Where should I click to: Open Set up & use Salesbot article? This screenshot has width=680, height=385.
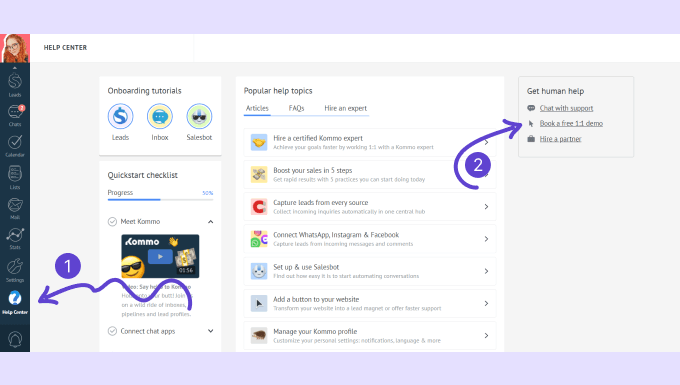coord(370,271)
